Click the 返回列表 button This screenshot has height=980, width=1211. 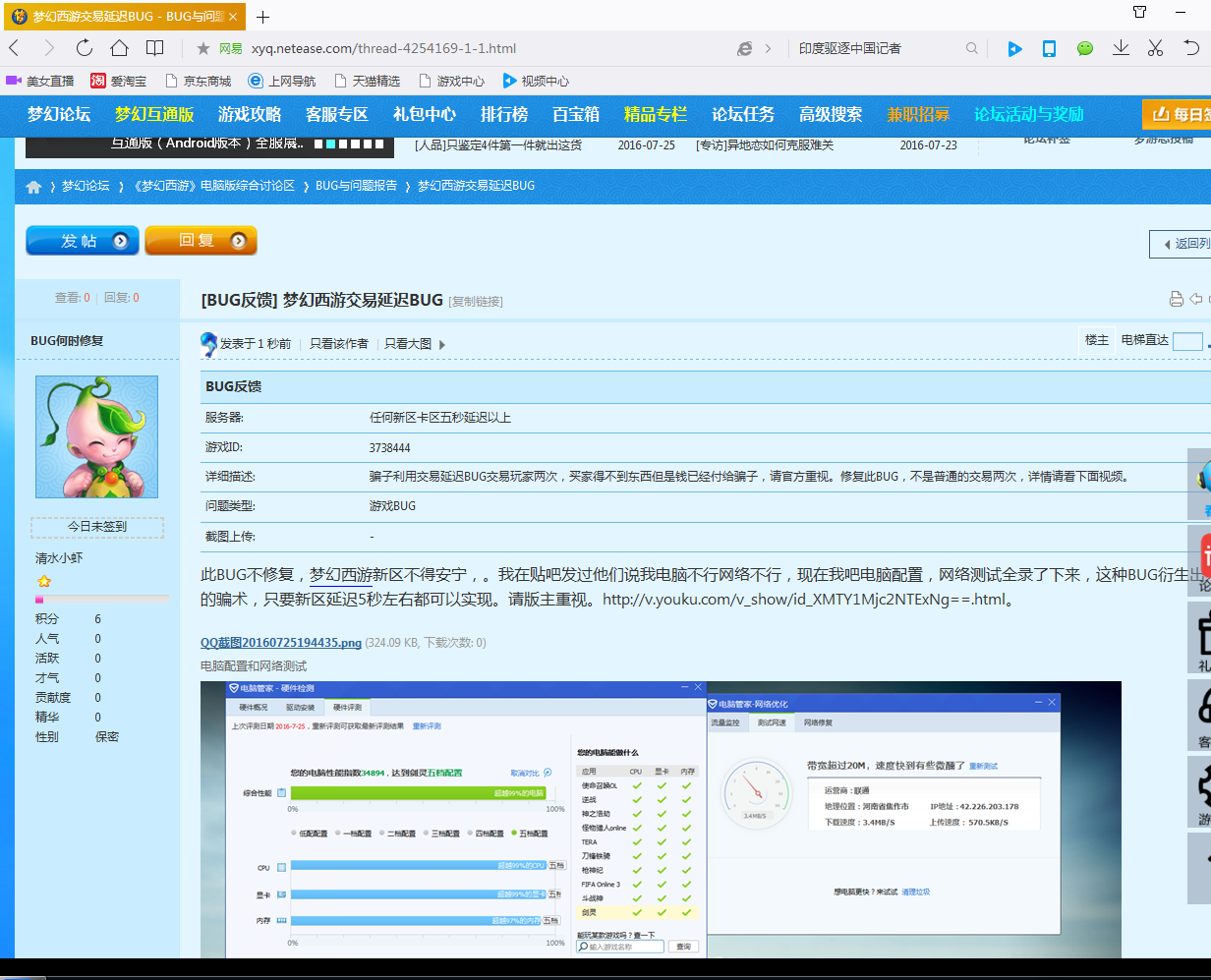pos(1181,244)
